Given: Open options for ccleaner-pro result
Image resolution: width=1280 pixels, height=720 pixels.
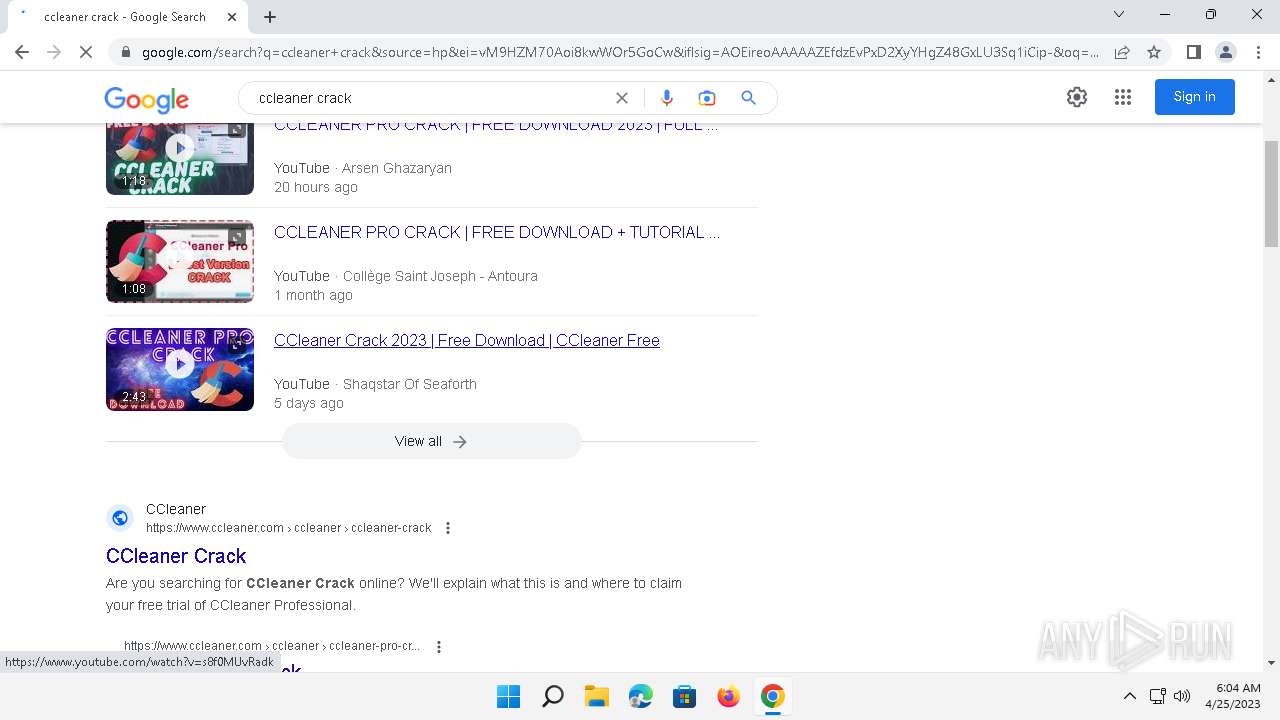Looking at the screenshot, I should pyautogui.click(x=438, y=647).
